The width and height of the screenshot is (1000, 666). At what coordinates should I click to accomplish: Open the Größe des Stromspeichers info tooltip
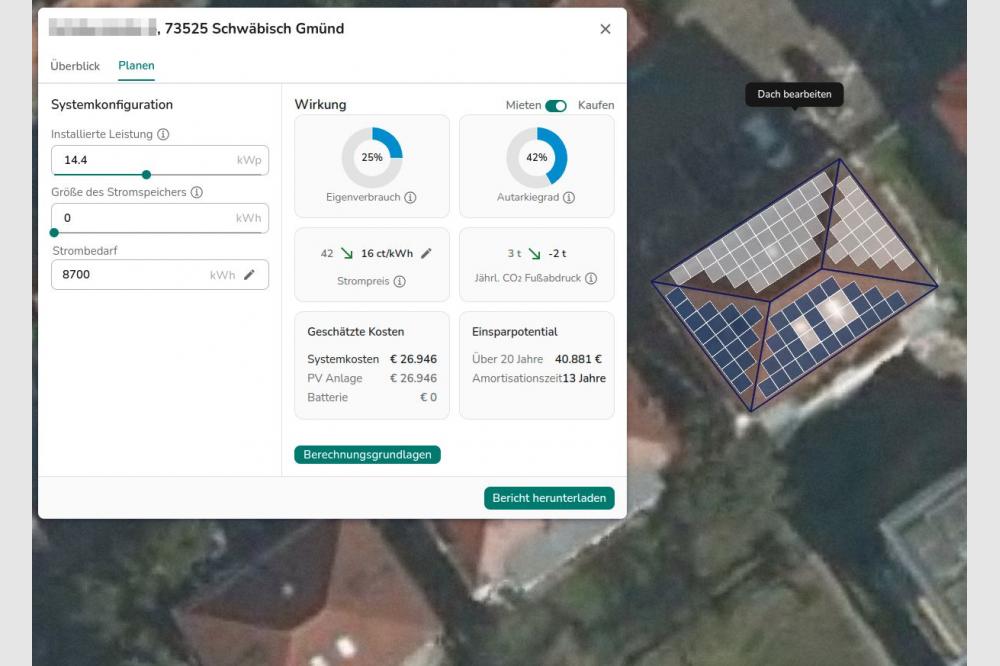coord(193,192)
